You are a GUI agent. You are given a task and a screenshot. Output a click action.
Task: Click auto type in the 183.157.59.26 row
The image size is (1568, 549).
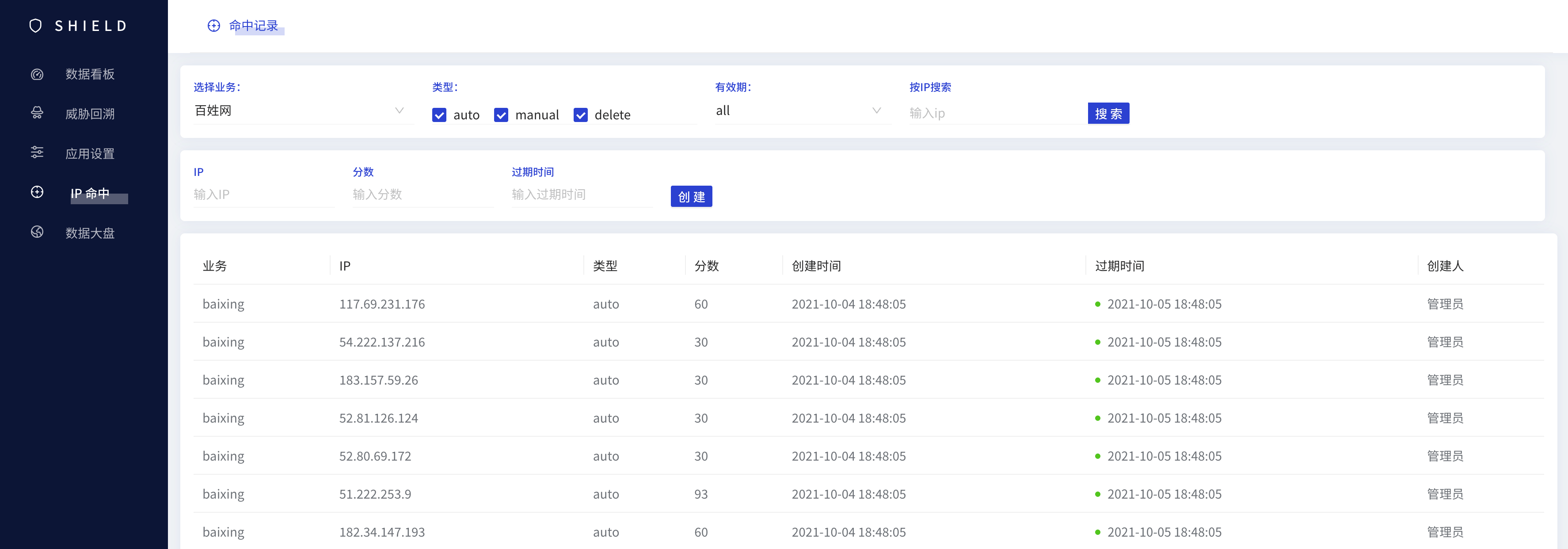605,380
